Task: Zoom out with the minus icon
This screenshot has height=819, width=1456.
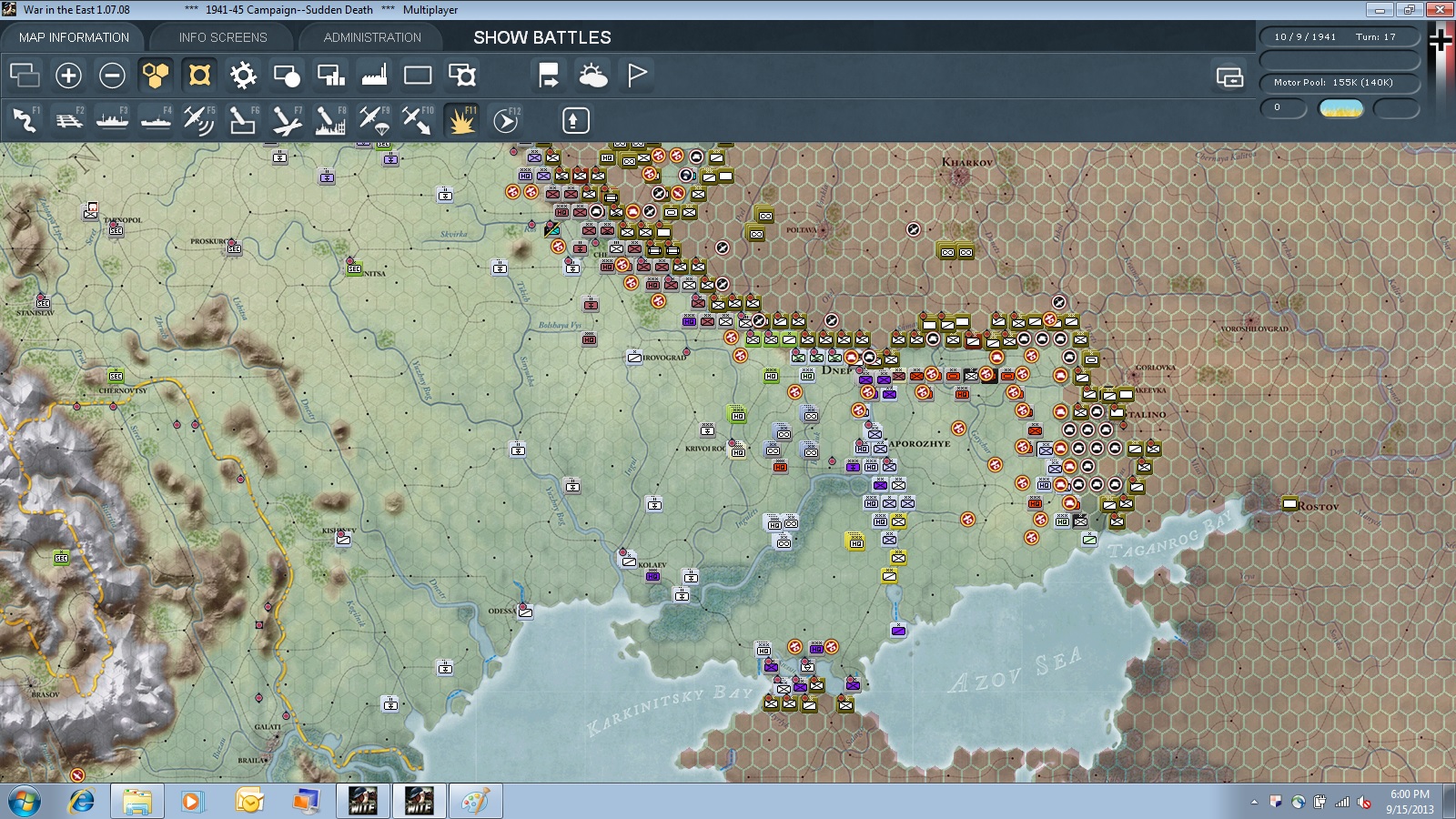Action: point(112,76)
